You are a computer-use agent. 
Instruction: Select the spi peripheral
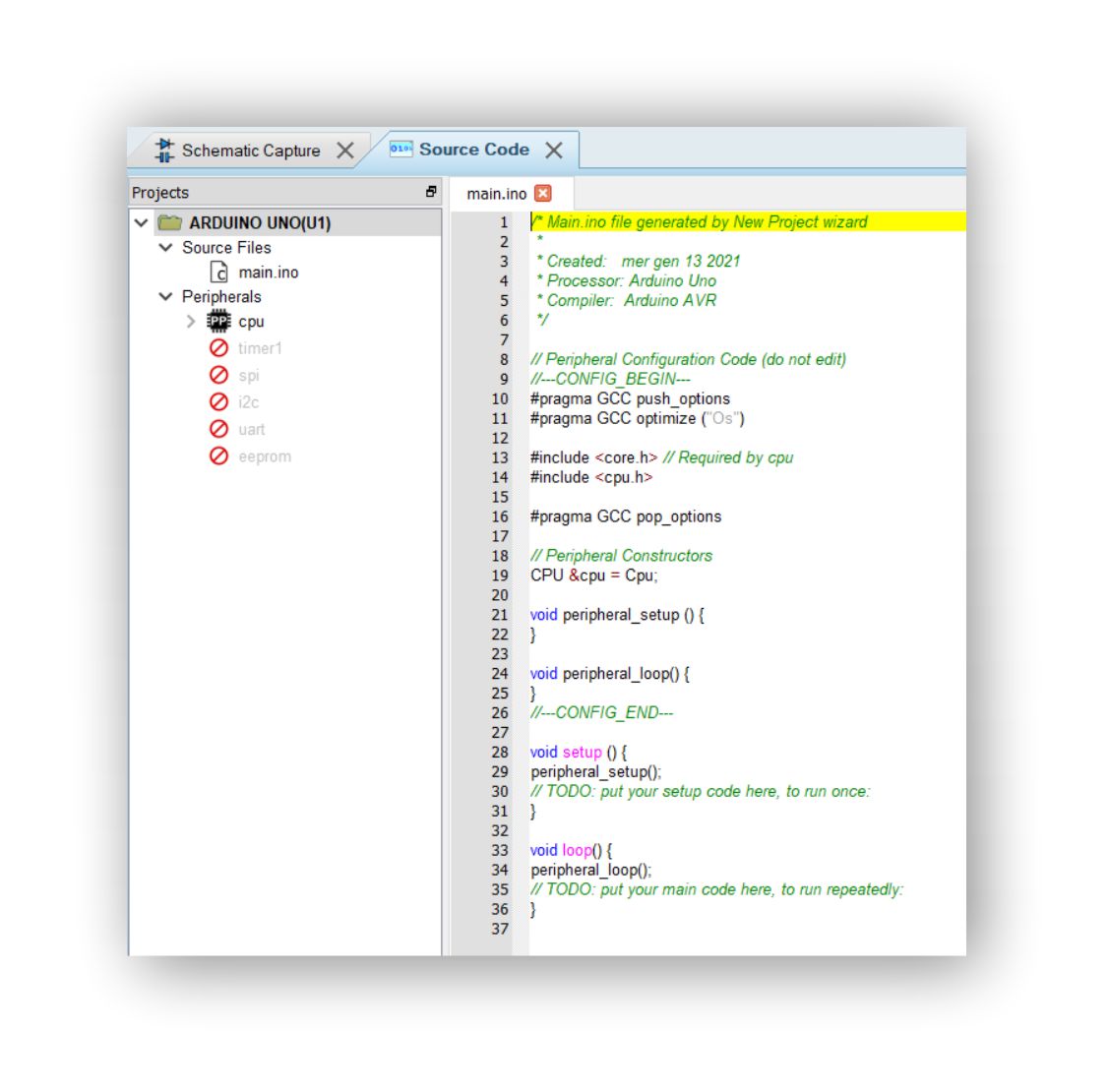pos(249,376)
